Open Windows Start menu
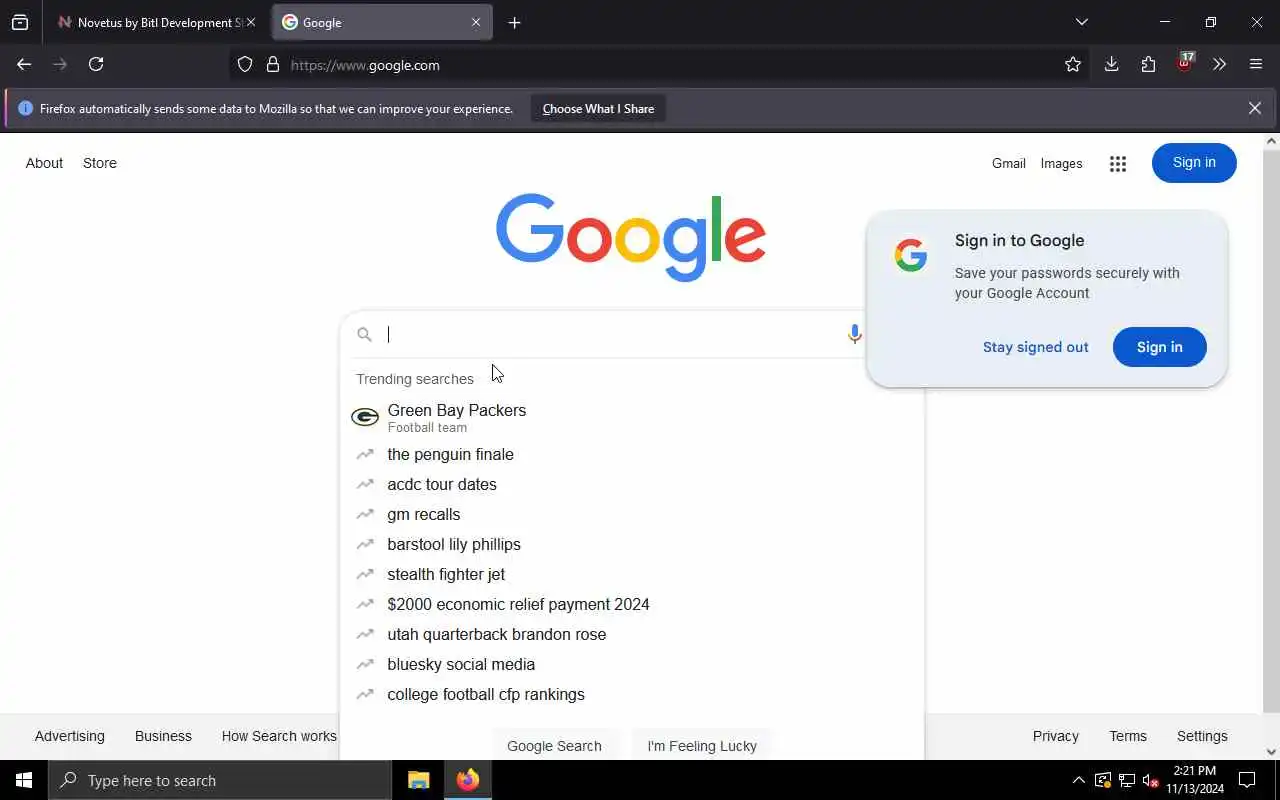Viewport: 1280px width, 800px height. click(24, 780)
